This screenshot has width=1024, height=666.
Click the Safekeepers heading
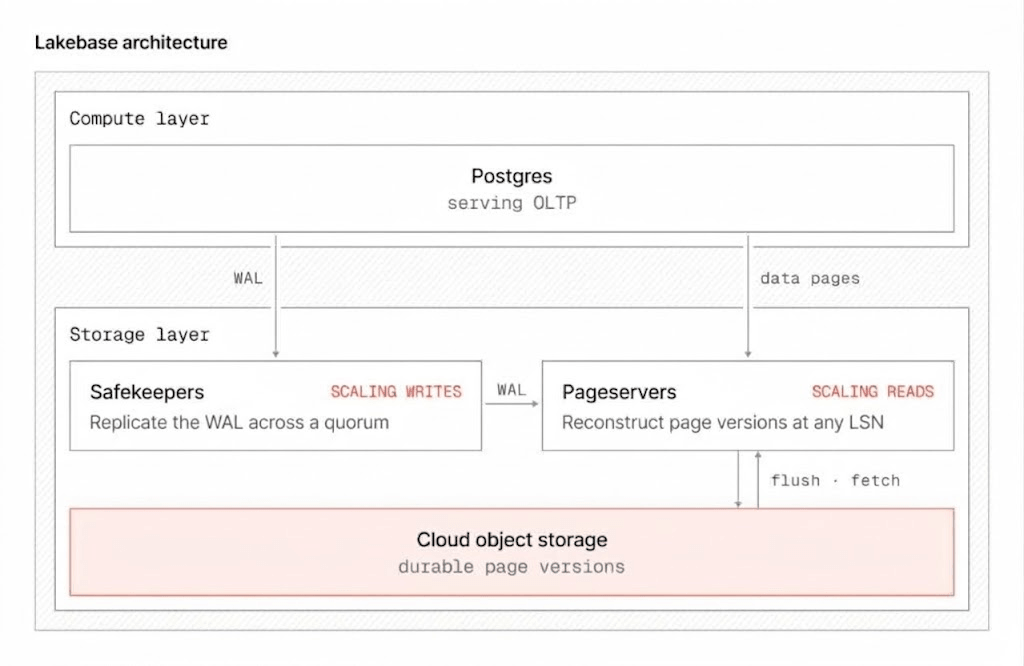[147, 392]
